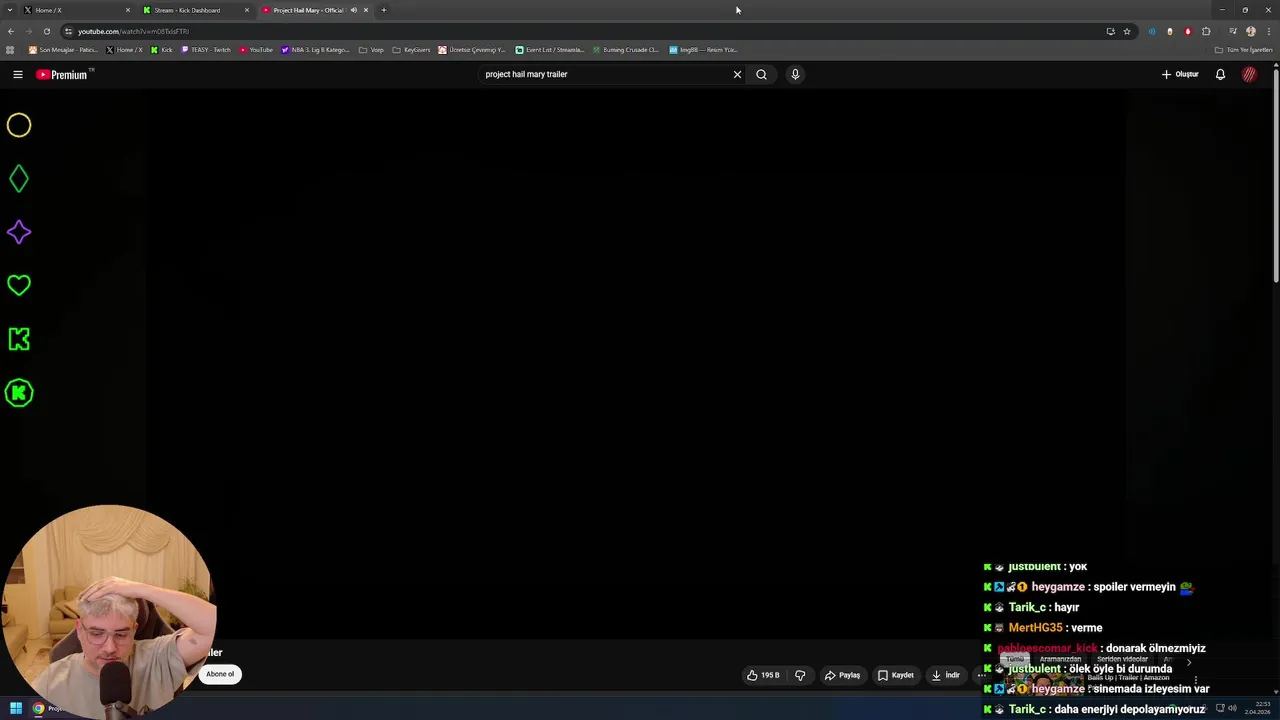Close the Home / X tab
The height and width of the screenshot is (720, 1280).
point(128,10)
